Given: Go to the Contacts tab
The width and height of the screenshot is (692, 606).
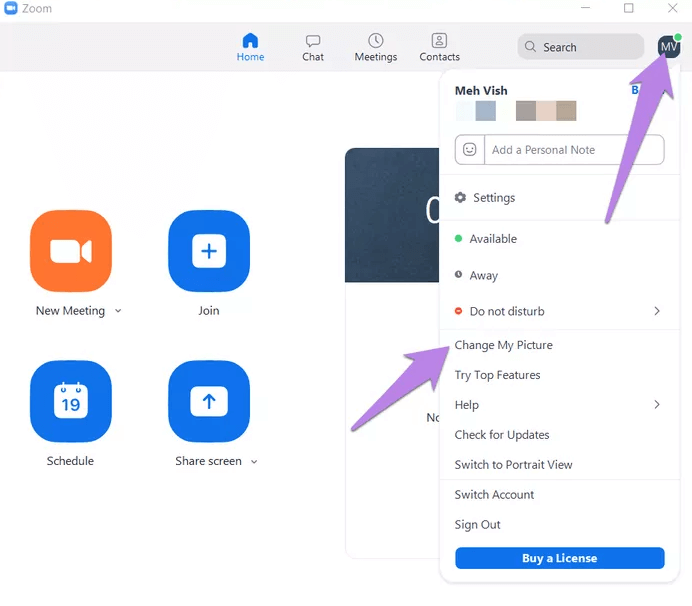Looking at the screenshot, I should [439, 47].
